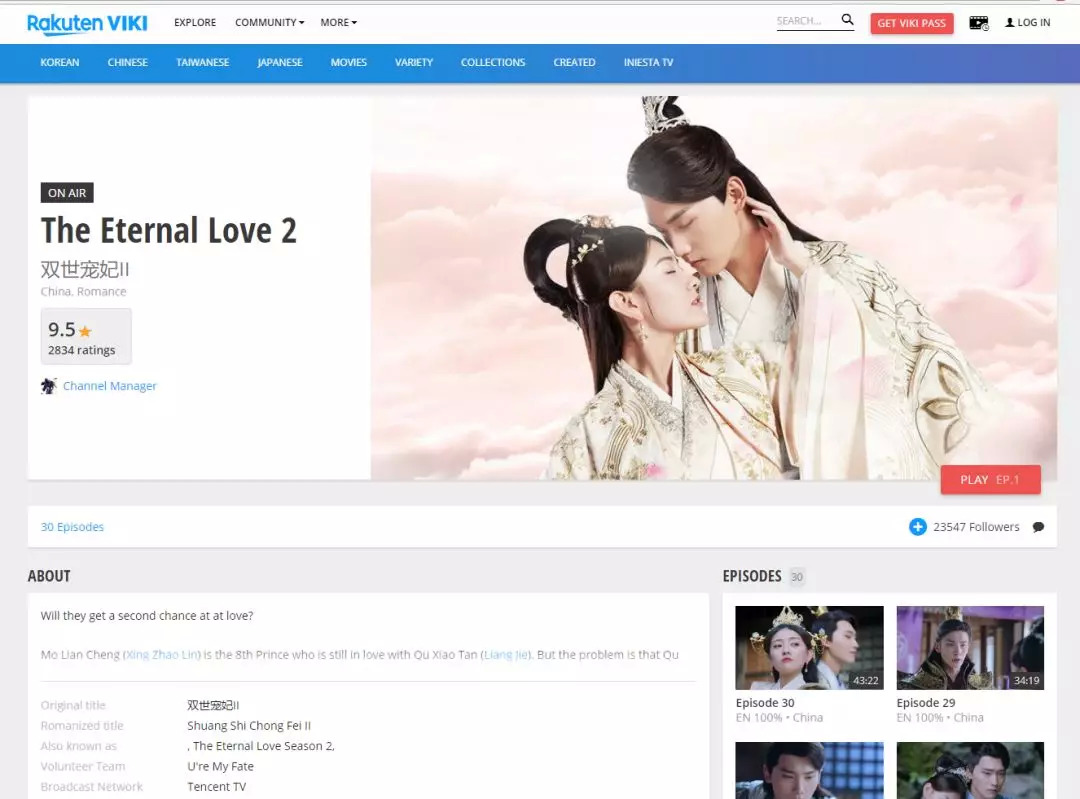Click the 2834 ratings text

(x=81, y=350)
